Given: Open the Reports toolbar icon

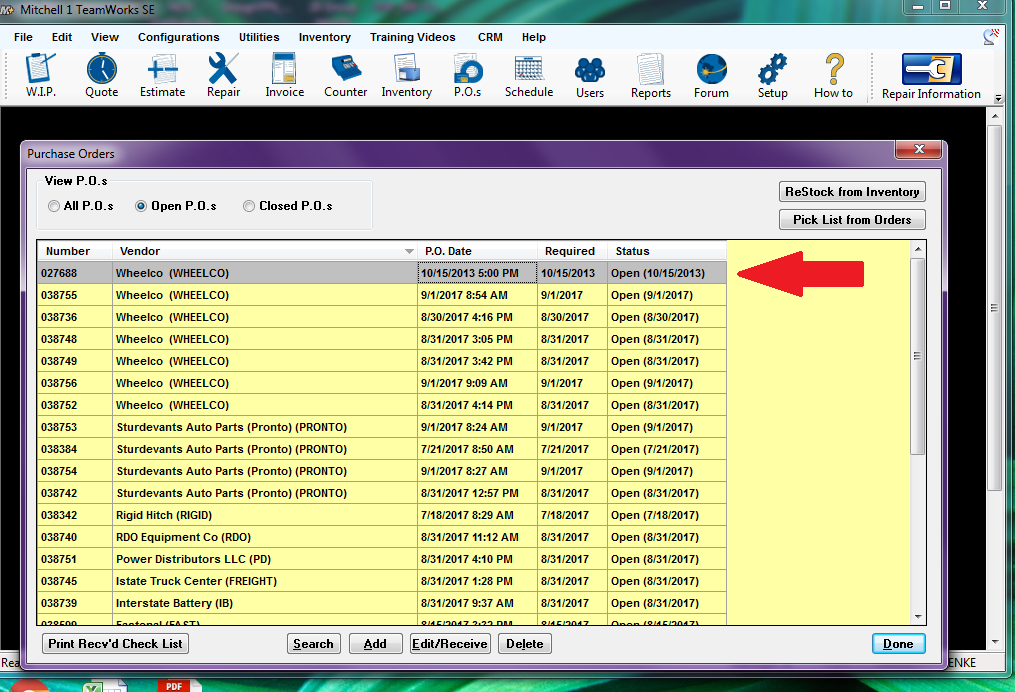Looking at the screenshot, I should (651, 76).
